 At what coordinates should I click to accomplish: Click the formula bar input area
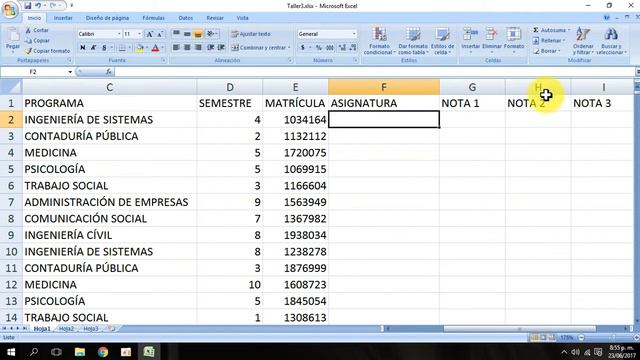pos(374,72)
